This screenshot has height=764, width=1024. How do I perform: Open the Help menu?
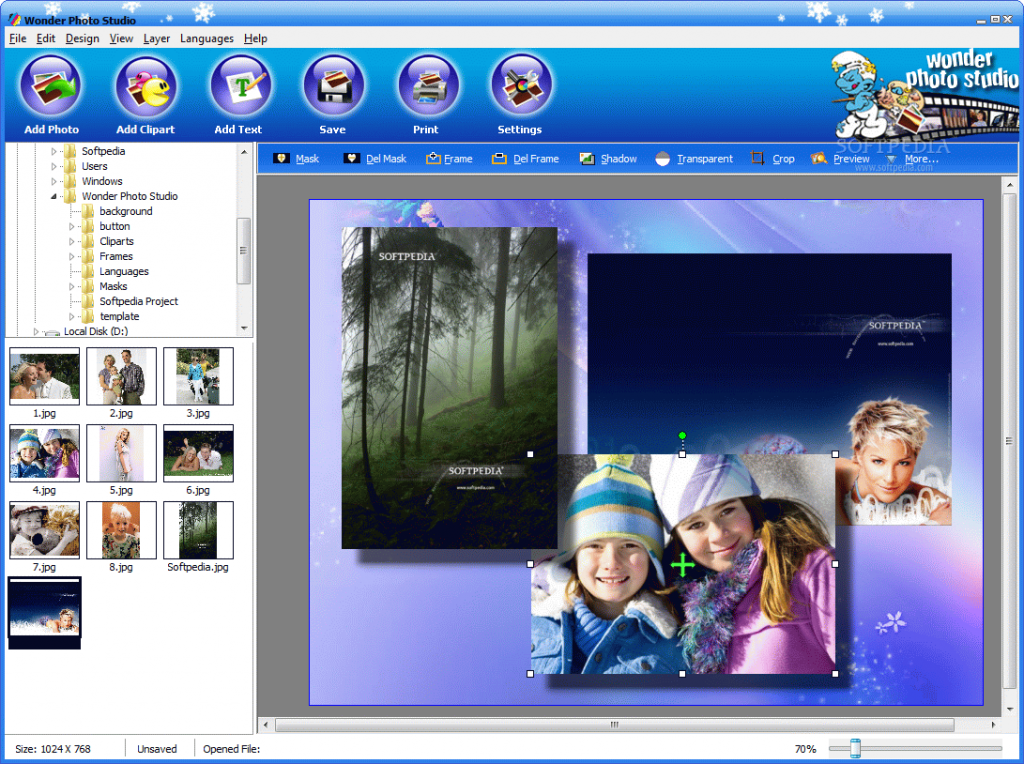[255, 39]
